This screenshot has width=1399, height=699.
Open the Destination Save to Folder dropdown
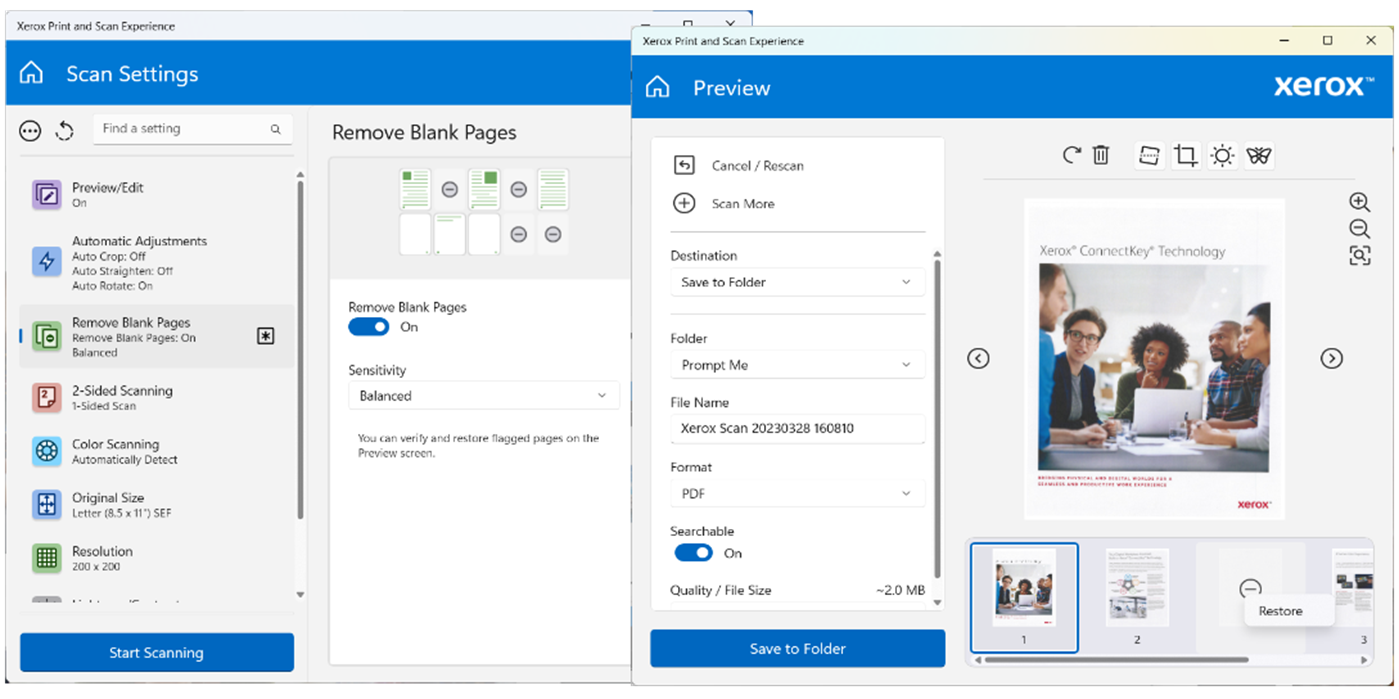pos(798,282)
